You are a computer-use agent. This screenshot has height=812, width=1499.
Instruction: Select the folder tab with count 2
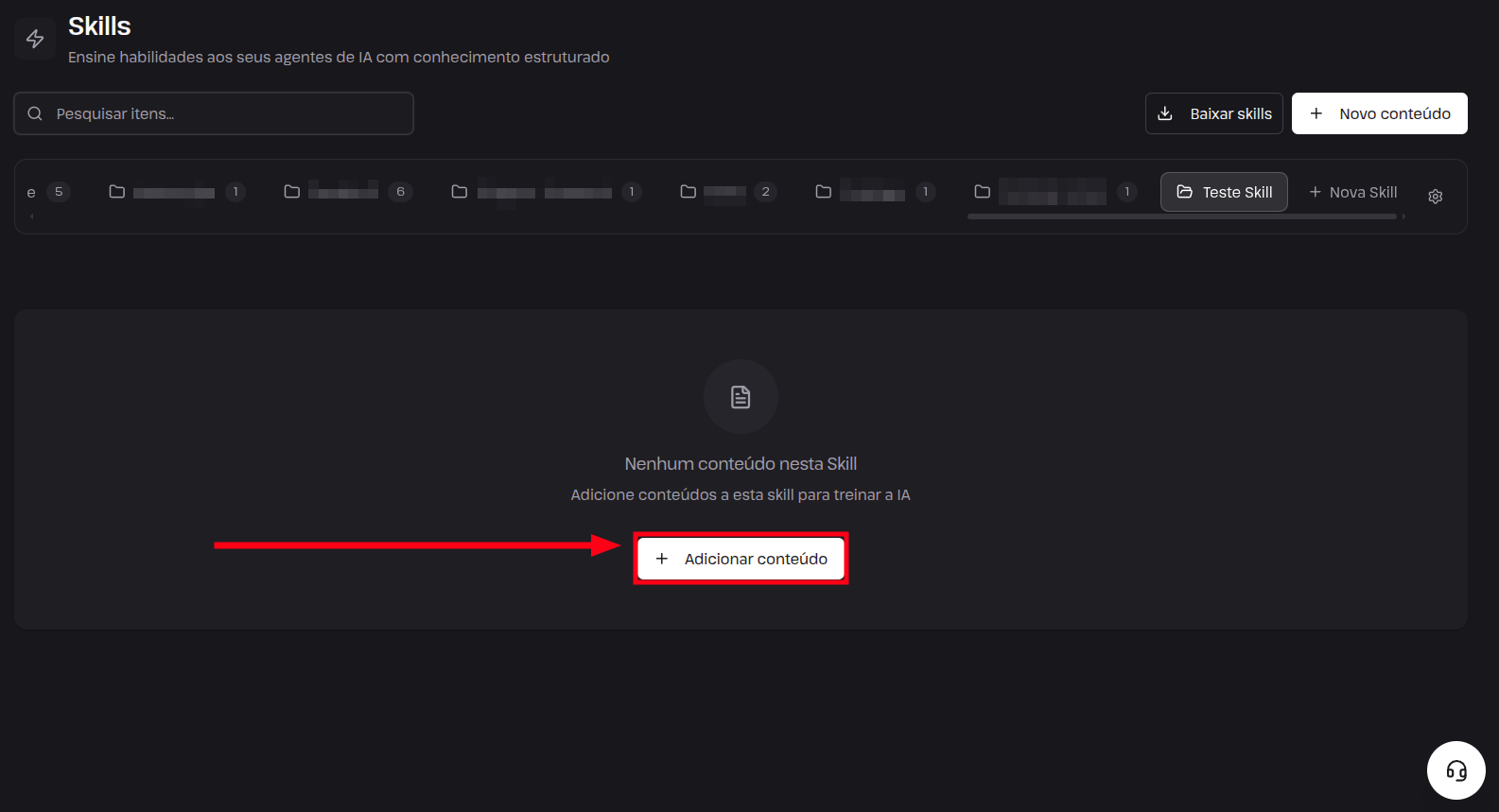(728, 192)
